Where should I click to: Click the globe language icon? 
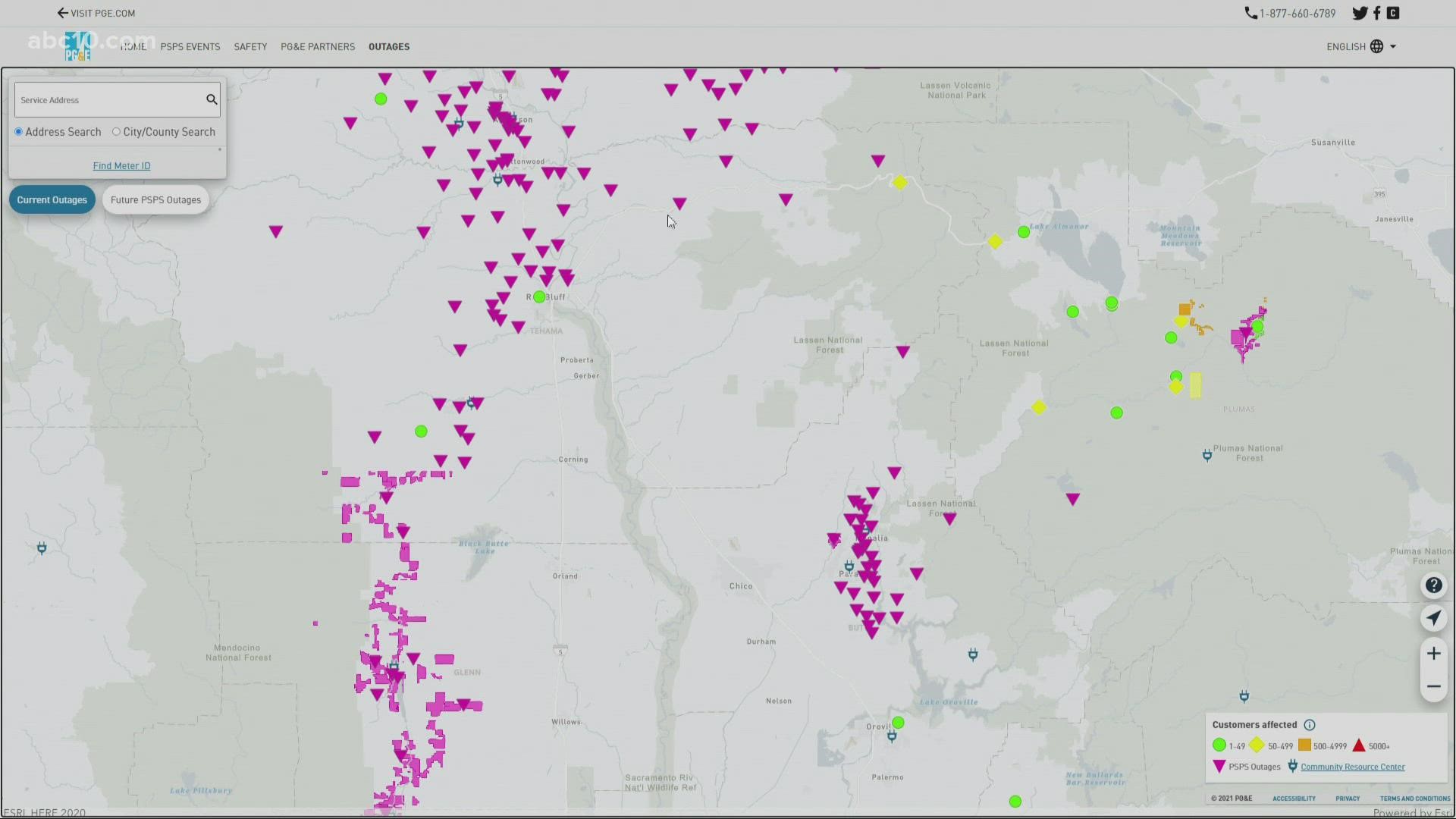coord(1376,46)
